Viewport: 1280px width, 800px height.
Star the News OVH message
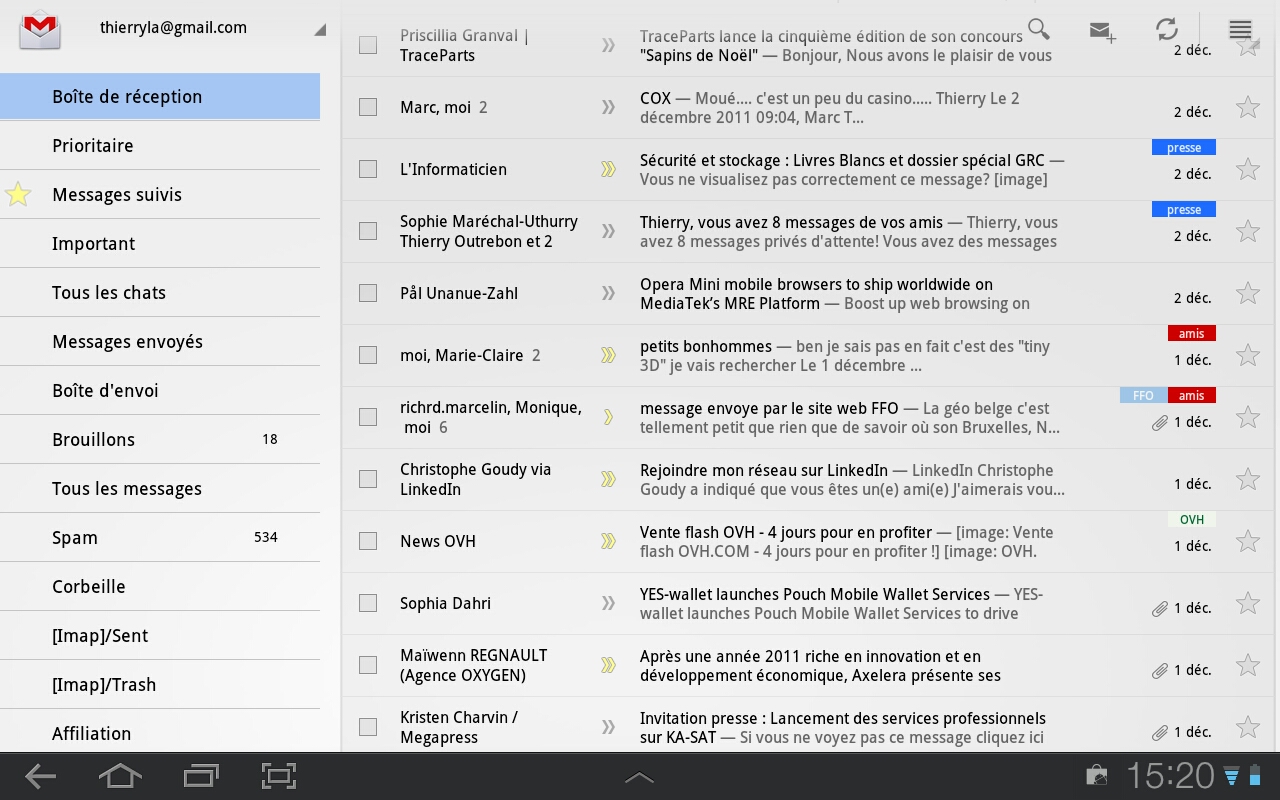[x=1247, y=541]
